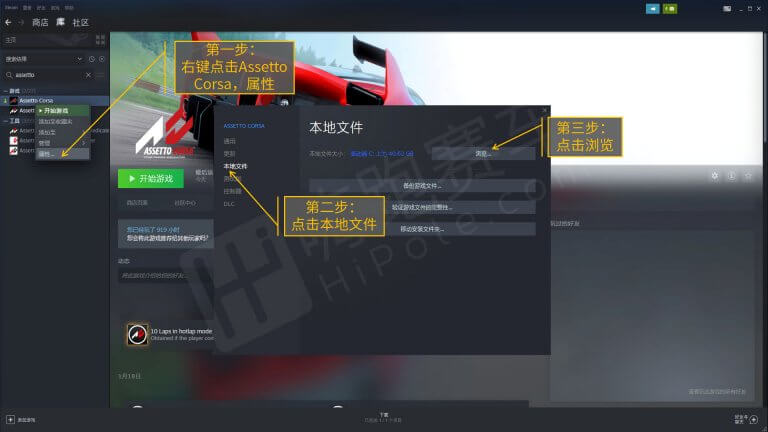Clear the assetto search text

[x=88, y=75]
